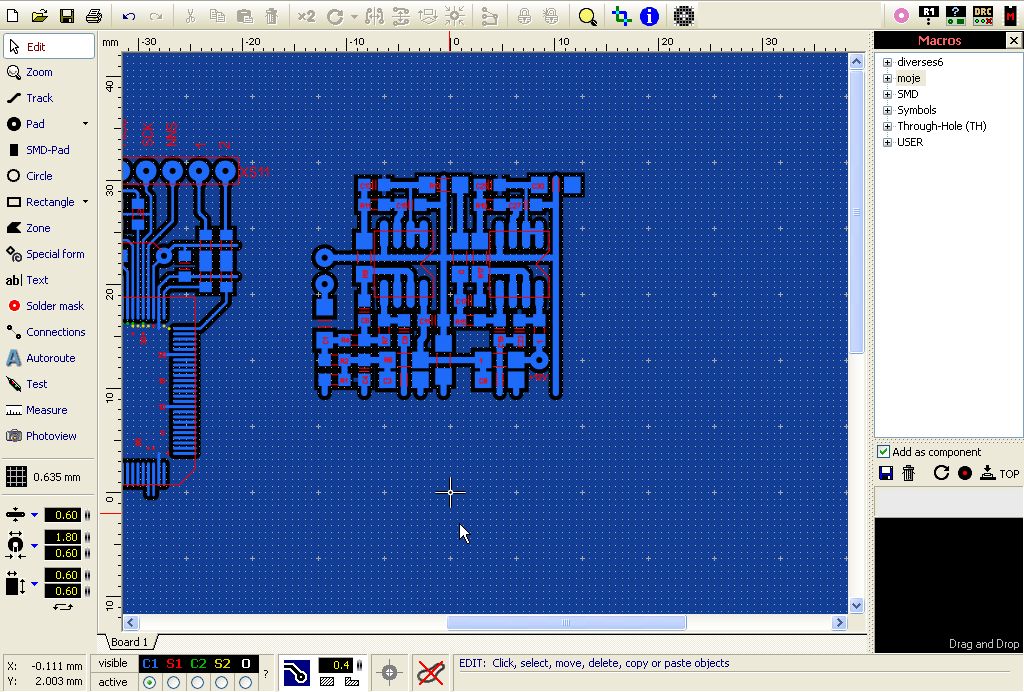Click the Print icon in toolbar
1024x692 pixels.
click(94, 16)
